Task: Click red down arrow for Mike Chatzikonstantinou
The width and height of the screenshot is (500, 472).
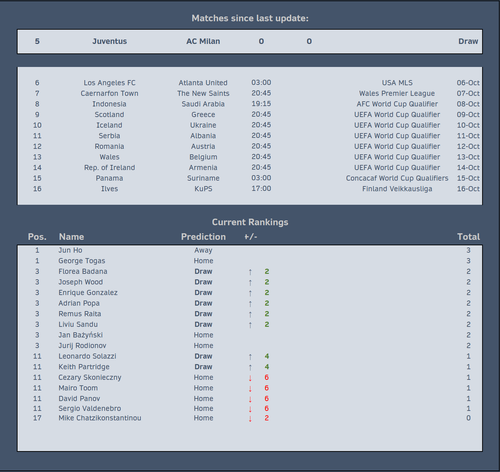Action: point(250,419)
